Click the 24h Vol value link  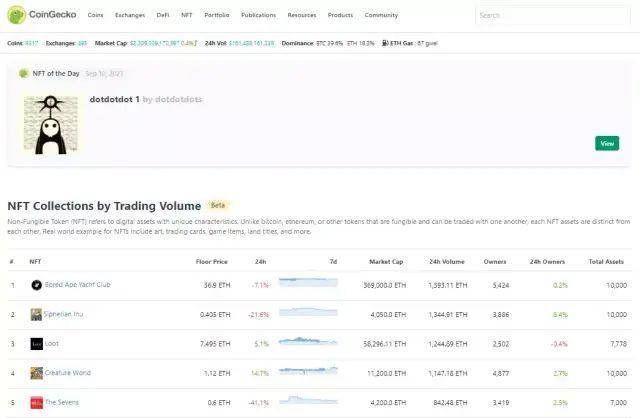(x=251, y=43)
